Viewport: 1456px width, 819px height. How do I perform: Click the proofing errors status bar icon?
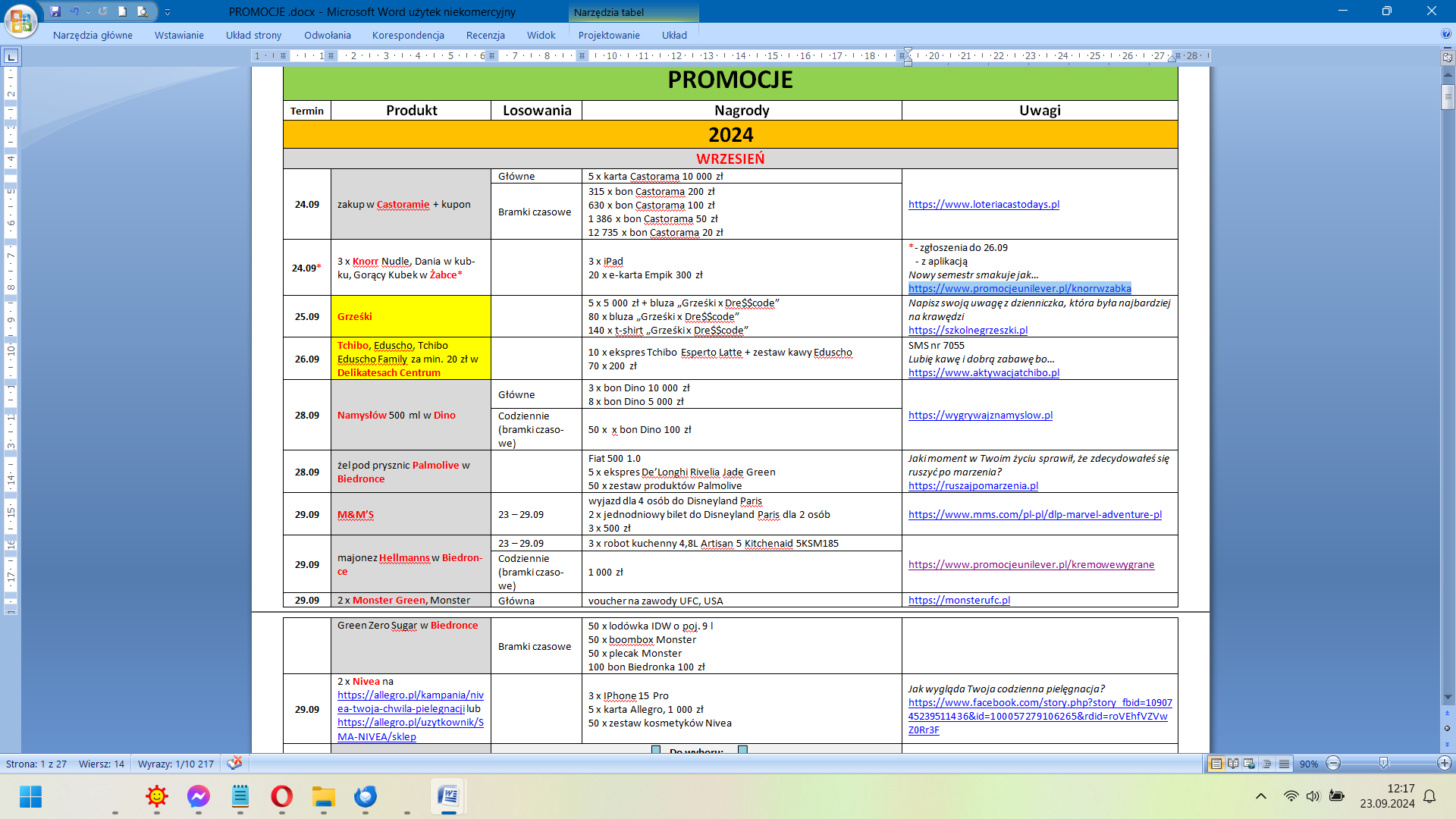(x=235, y=763)
